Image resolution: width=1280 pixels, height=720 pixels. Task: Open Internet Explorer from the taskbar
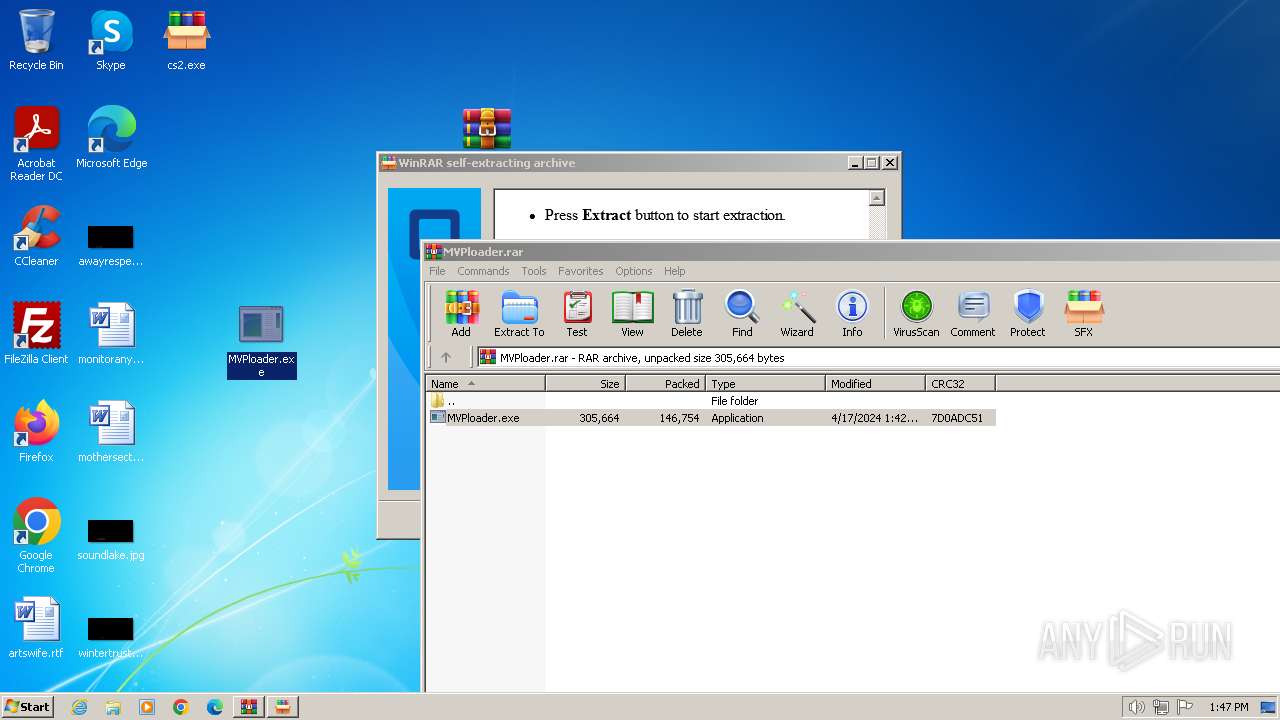pyautogui.click(x=80, y=707)
